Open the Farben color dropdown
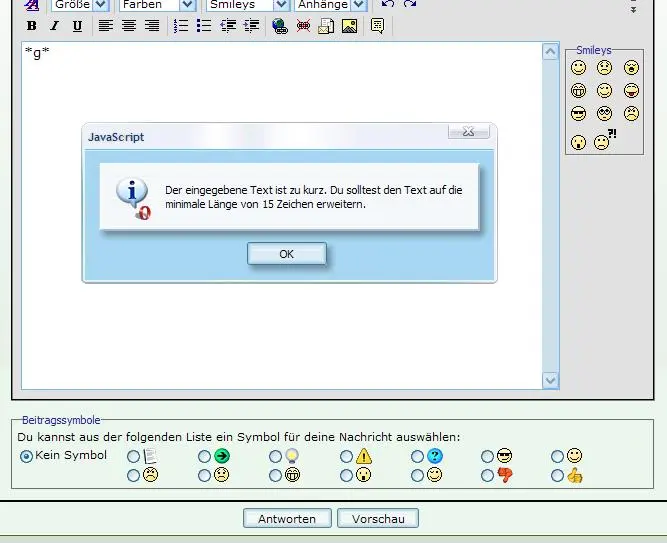 [186, 5]
